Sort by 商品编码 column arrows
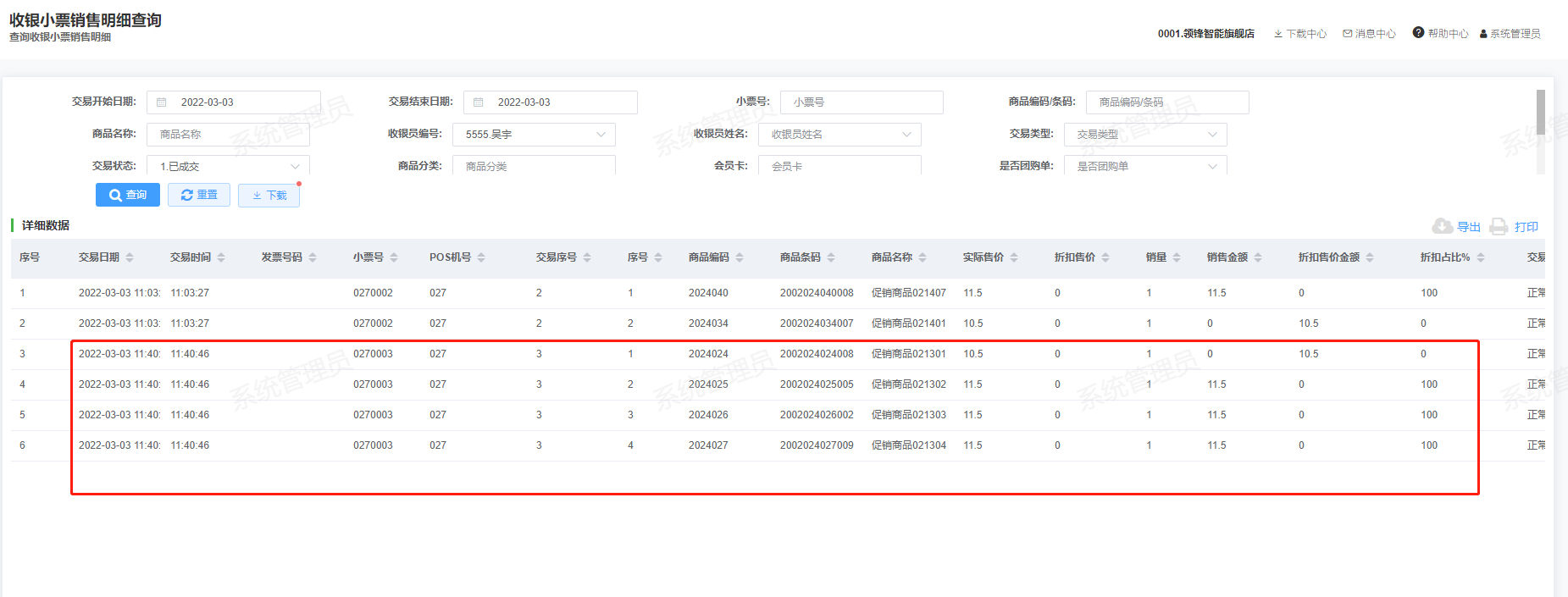 (740, 257)
